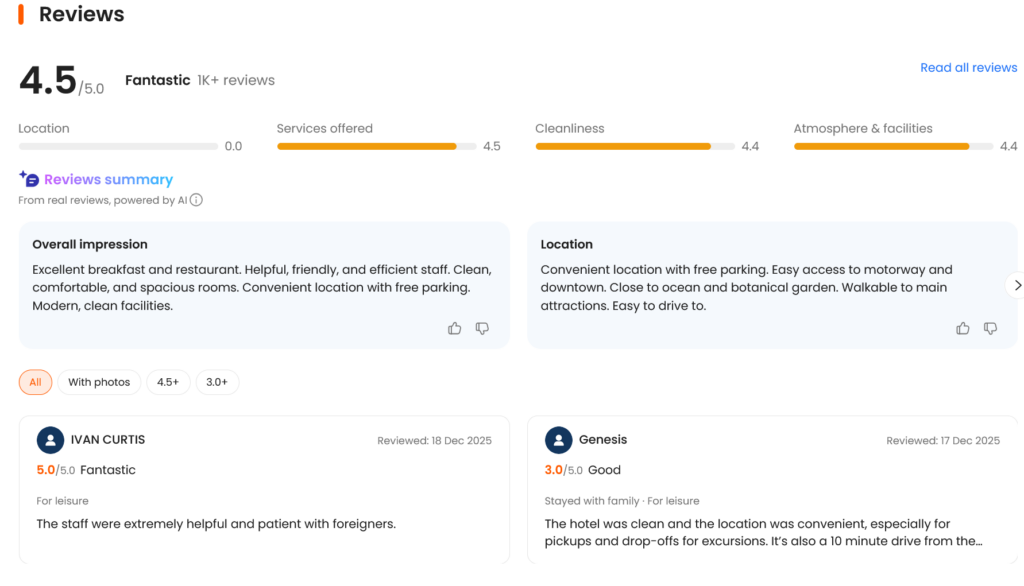1024x586 pixels.
Task: Click Ivan Curtis profile avatar
Action: (50, 440)
